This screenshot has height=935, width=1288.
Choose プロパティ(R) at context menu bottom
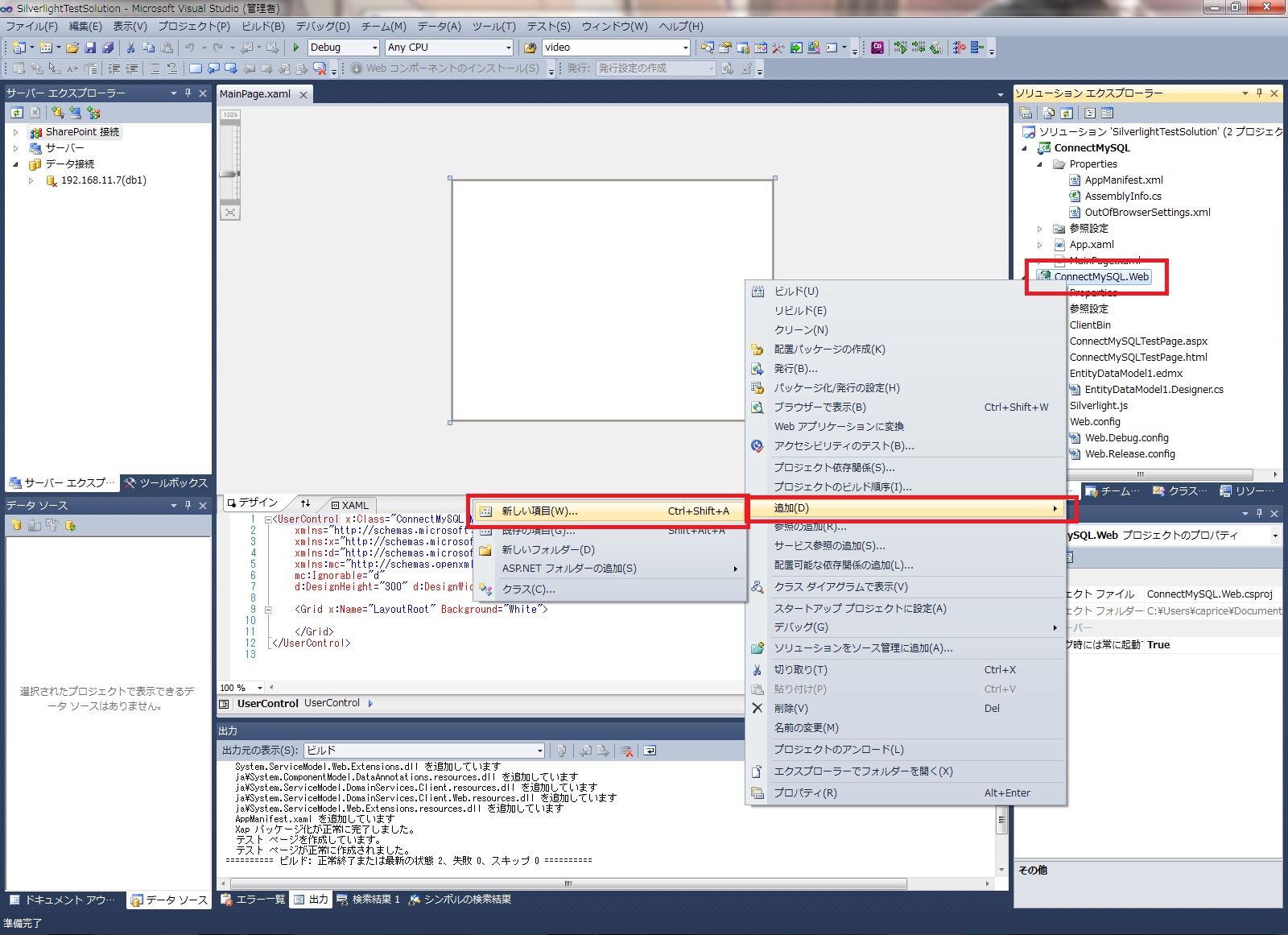coord(906,793)
